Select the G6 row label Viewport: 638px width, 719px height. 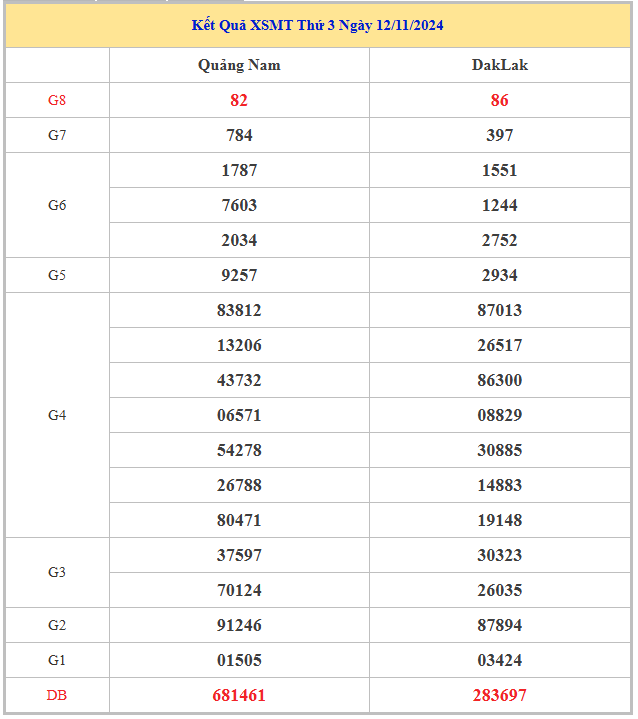click(57, 205)
